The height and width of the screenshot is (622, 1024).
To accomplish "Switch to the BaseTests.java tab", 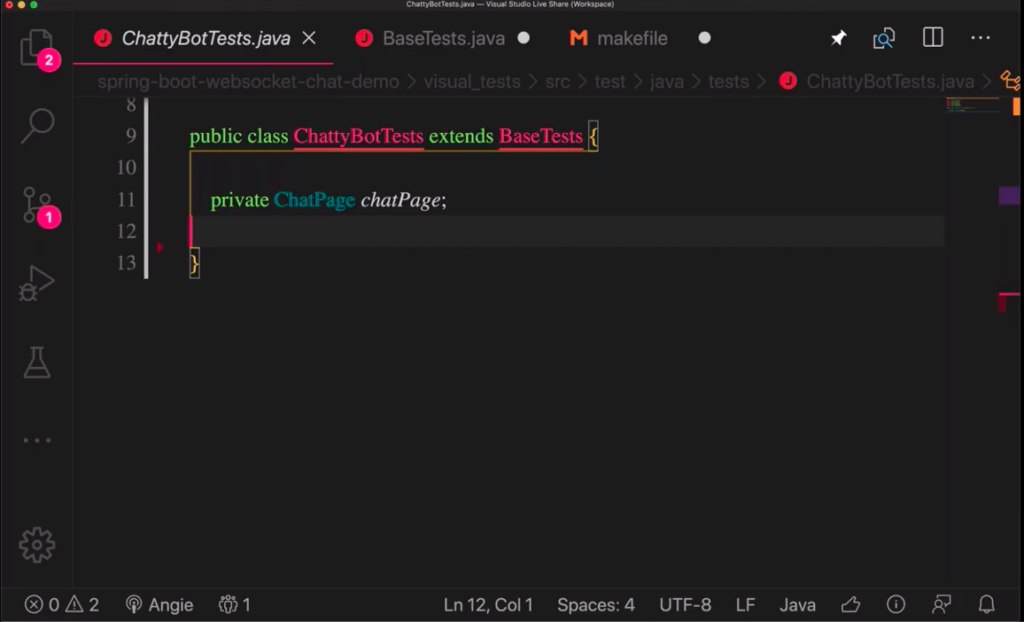I will (443, 38).
